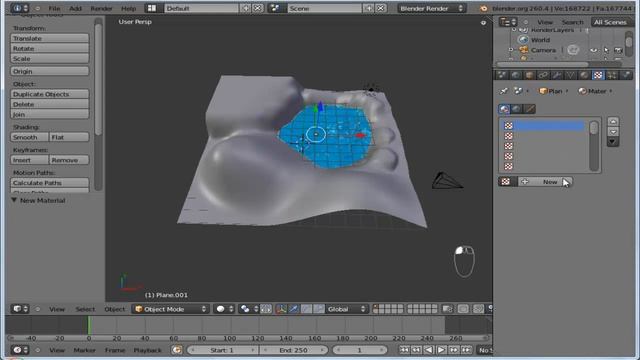Toggle lock camera and layers to scene
640x360 pixels.
(447, 309)
